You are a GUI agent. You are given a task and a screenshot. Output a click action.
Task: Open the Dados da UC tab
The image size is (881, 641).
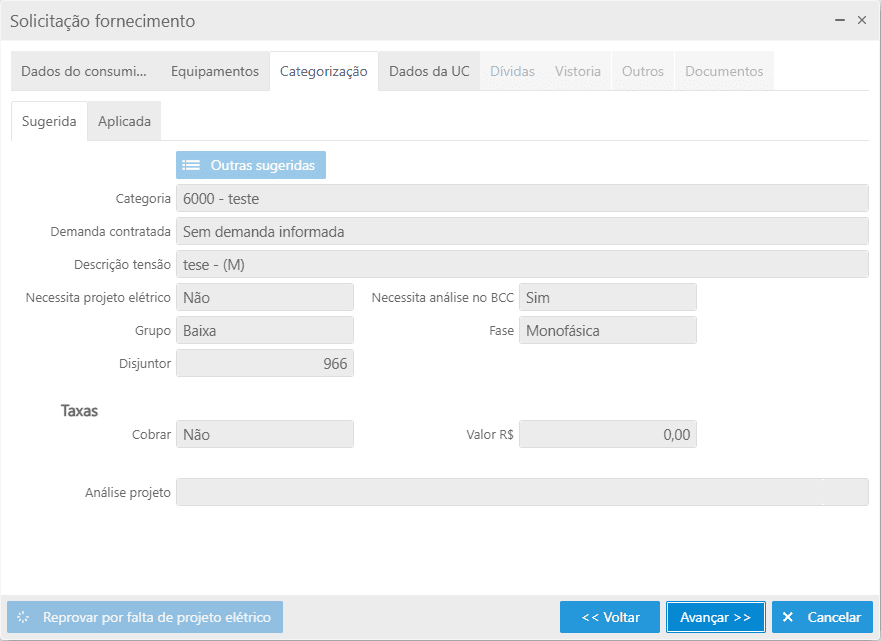(429, 71)
